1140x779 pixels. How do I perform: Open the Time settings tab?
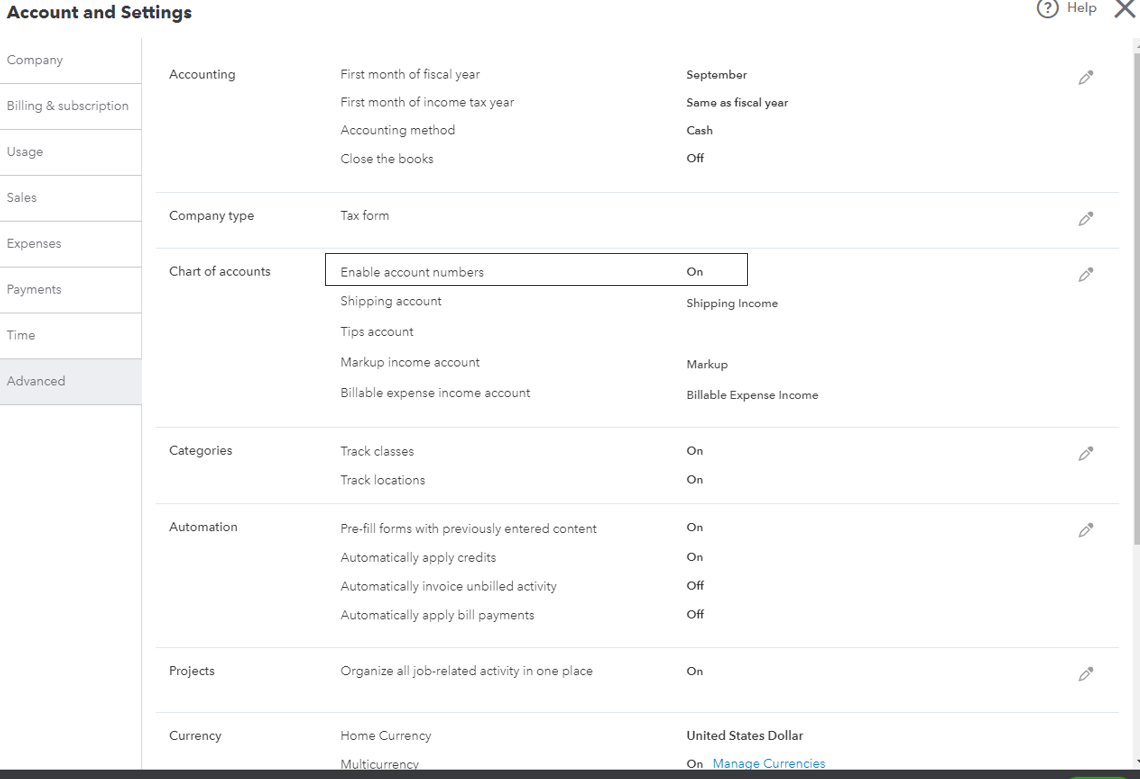(21, 336)
